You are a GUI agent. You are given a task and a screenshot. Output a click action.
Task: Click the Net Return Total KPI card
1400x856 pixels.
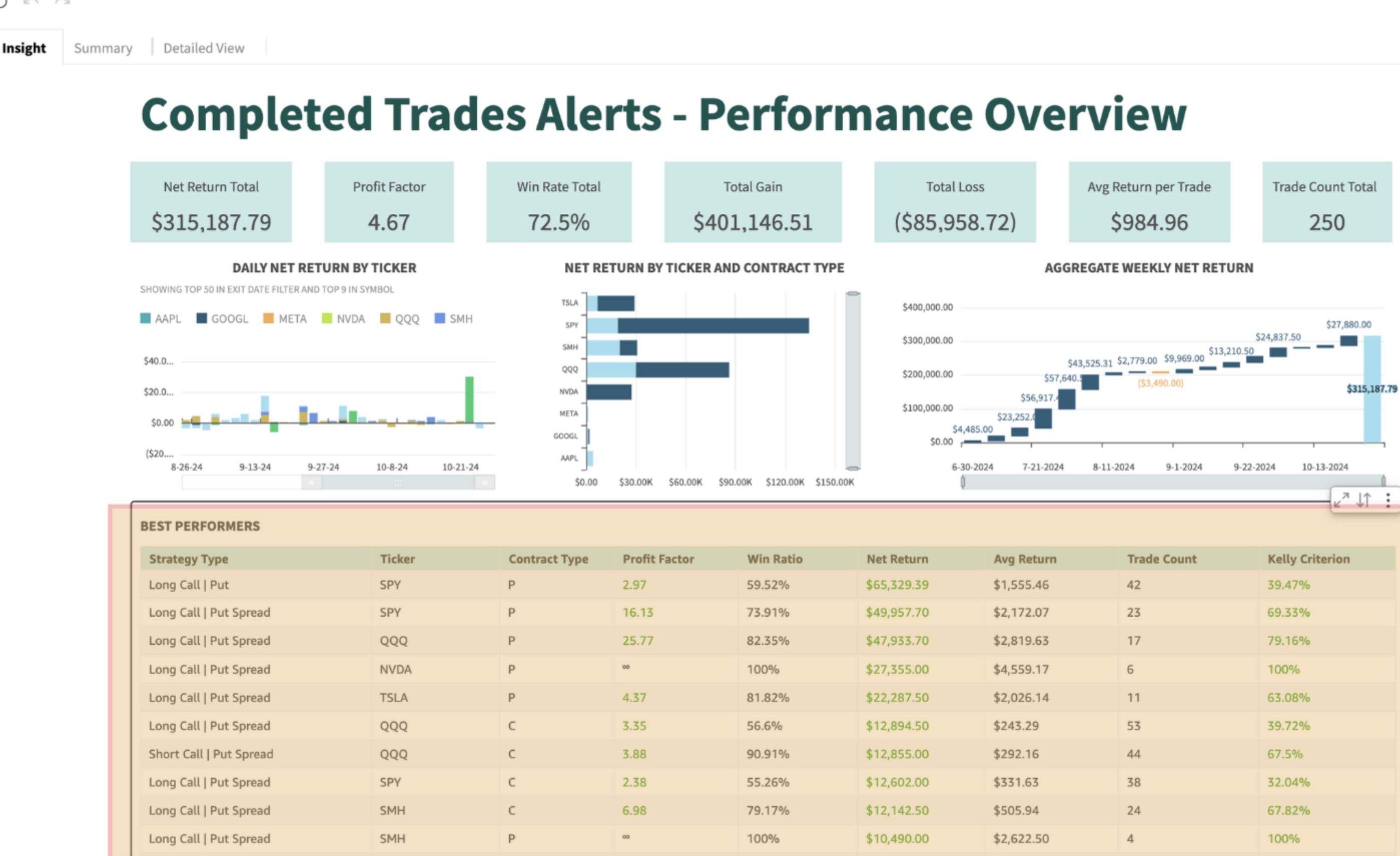[x=211, y=202]
